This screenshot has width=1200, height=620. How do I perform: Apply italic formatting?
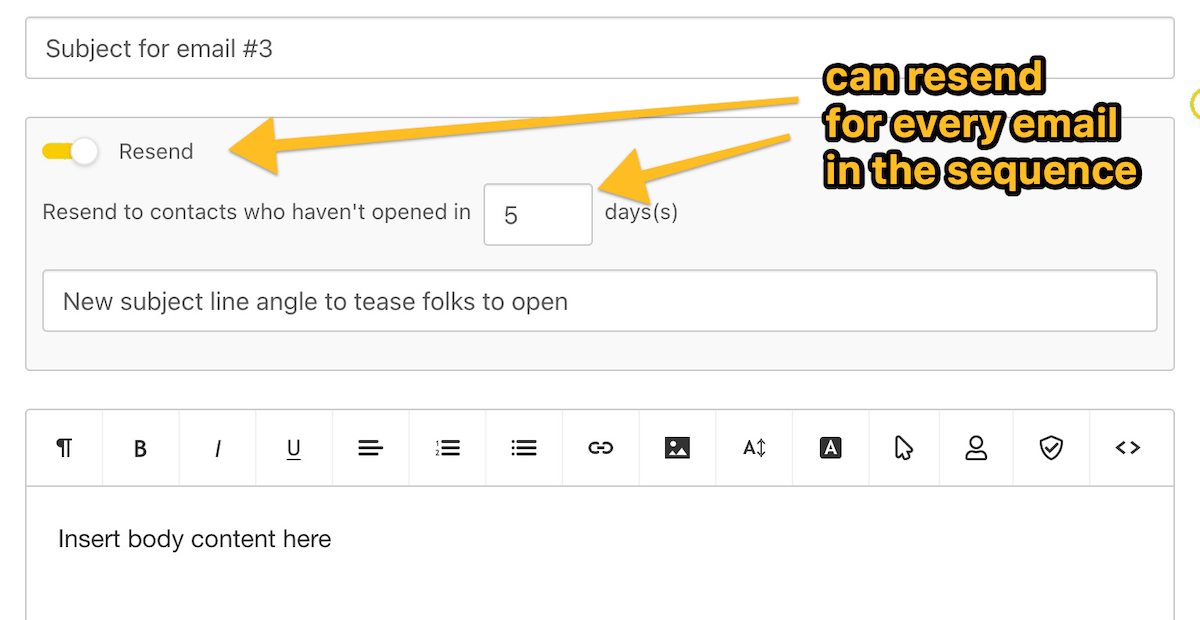(x=217, y=448)
